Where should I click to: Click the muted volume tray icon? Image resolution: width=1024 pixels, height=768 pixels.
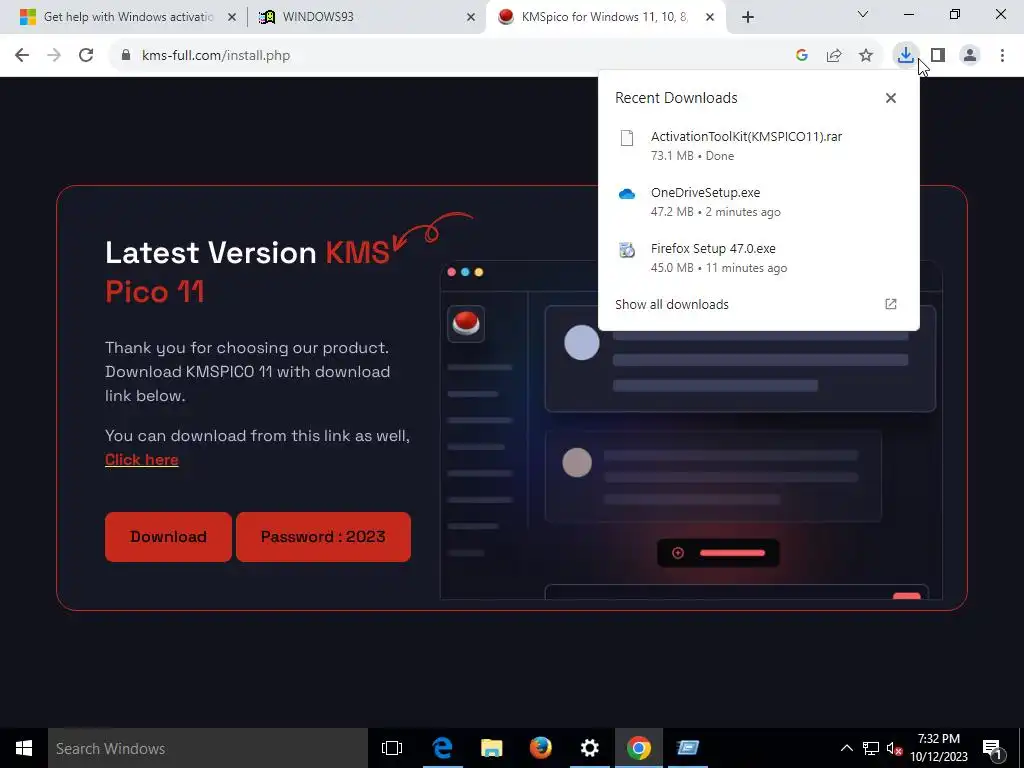click(894, 748)
